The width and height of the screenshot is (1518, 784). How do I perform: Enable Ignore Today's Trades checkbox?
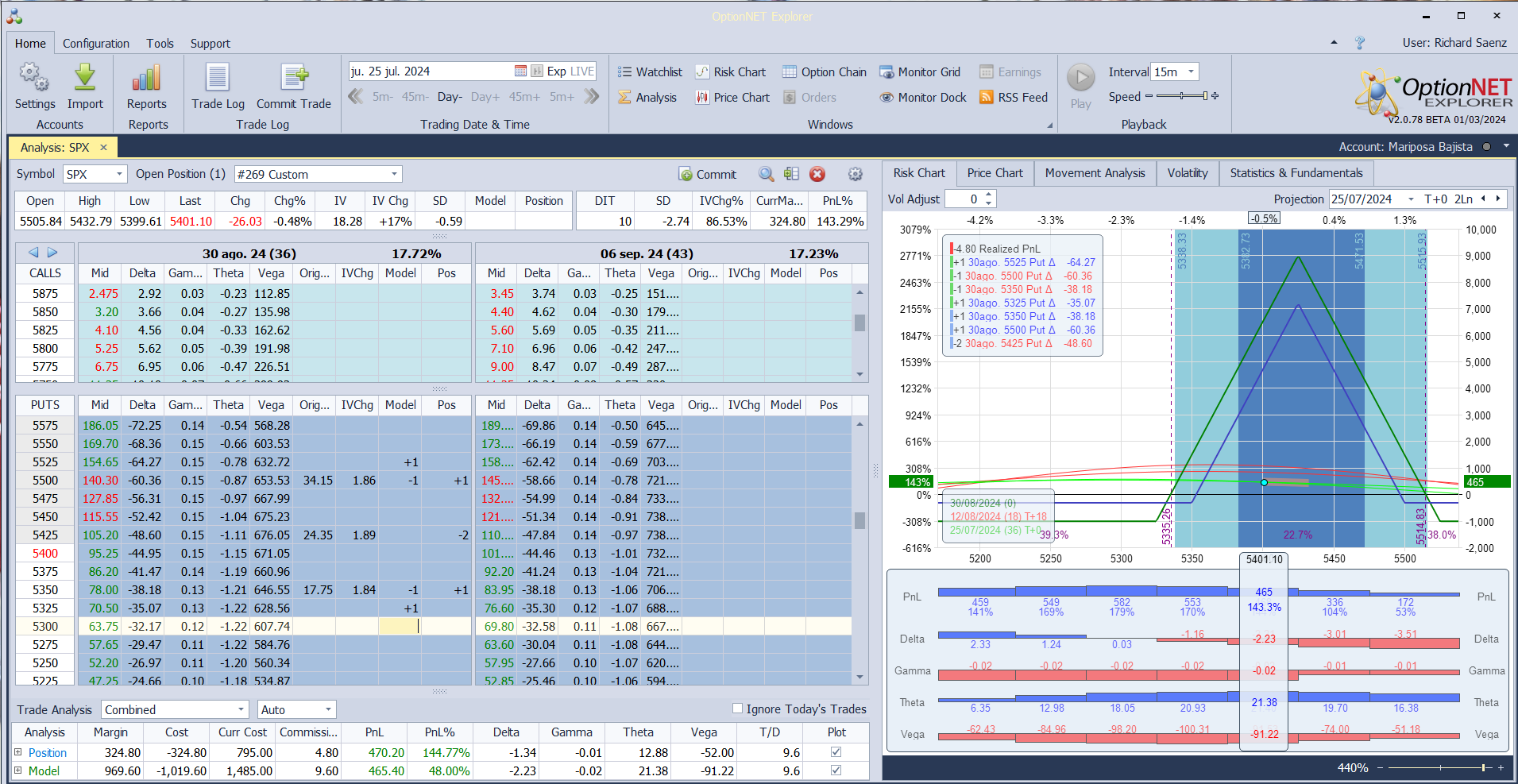(737, 709)
